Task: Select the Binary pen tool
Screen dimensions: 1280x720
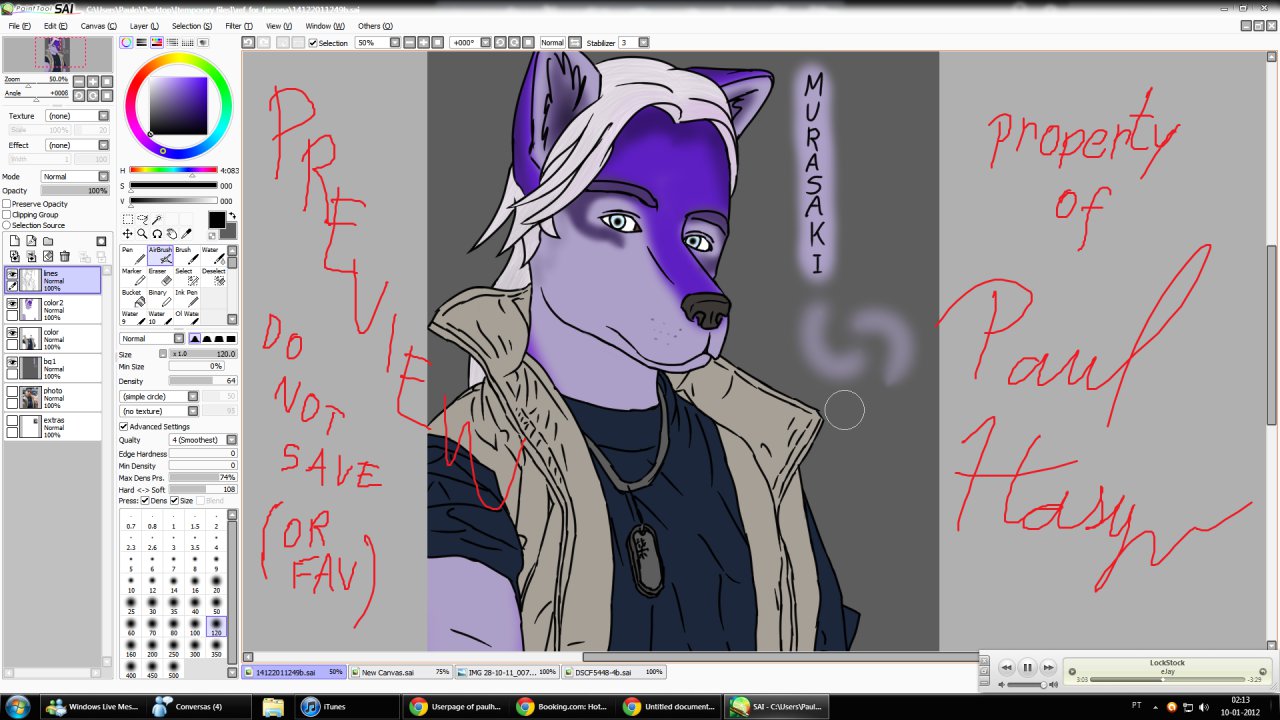Action: [158, 300]
